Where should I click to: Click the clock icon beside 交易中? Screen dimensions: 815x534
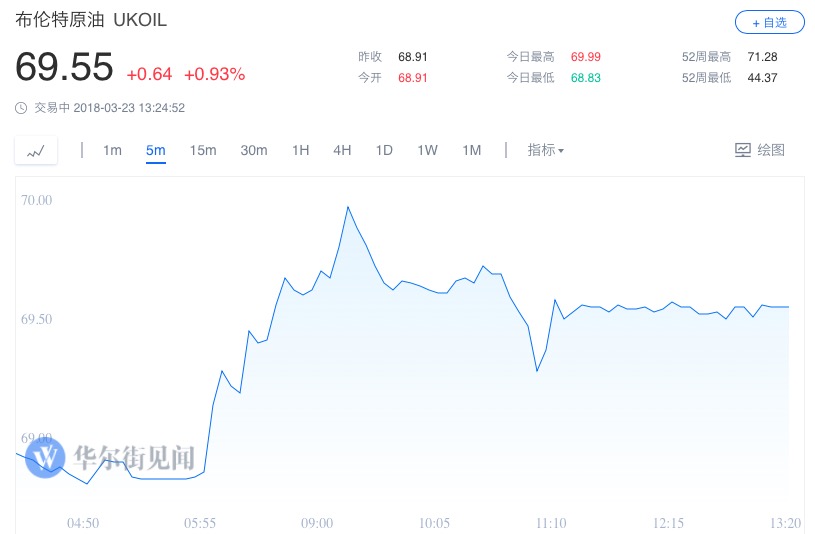[21, 108]
